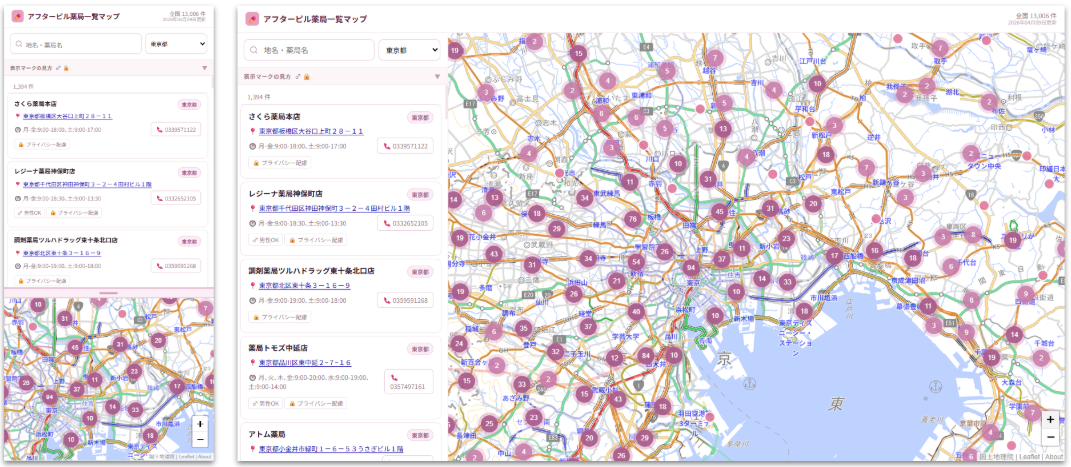Open the 東京都 prefecture dropdown in mobile view

(176, 44)
